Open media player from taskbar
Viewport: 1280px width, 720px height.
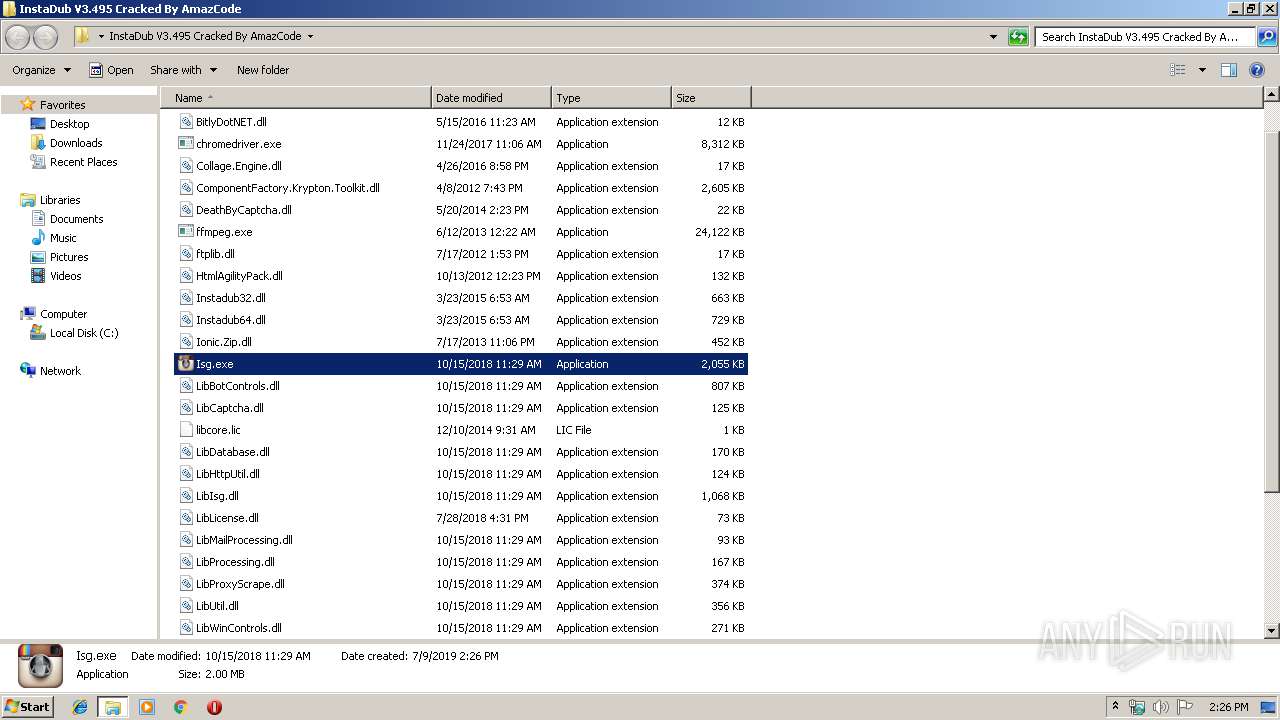147,707
